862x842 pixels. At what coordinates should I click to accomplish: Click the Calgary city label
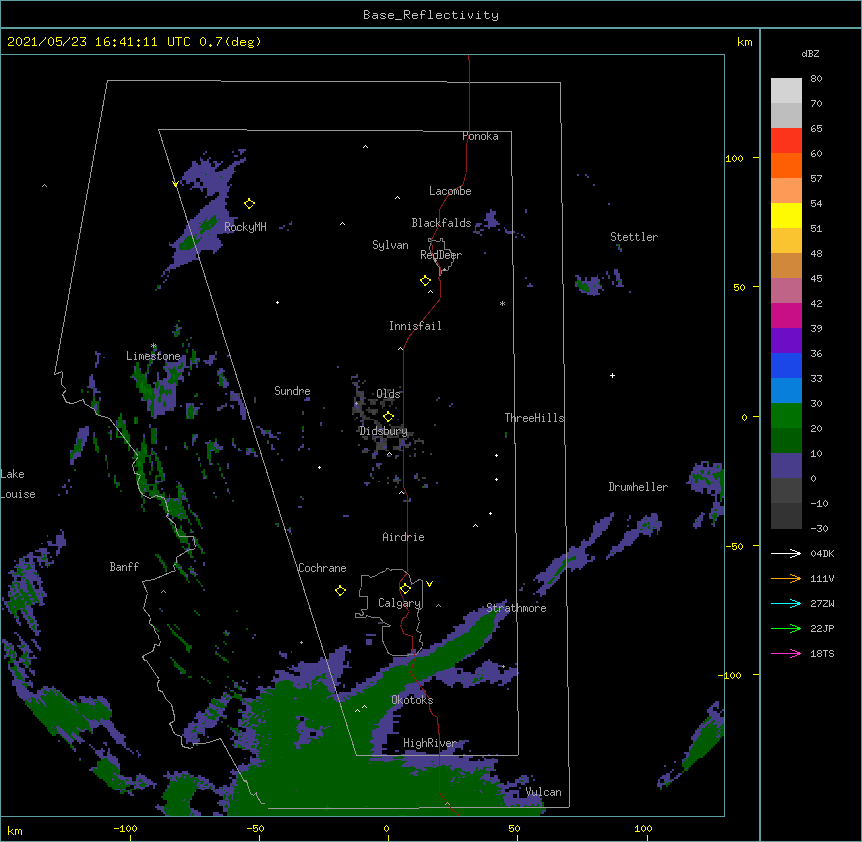tap(399, 603)
